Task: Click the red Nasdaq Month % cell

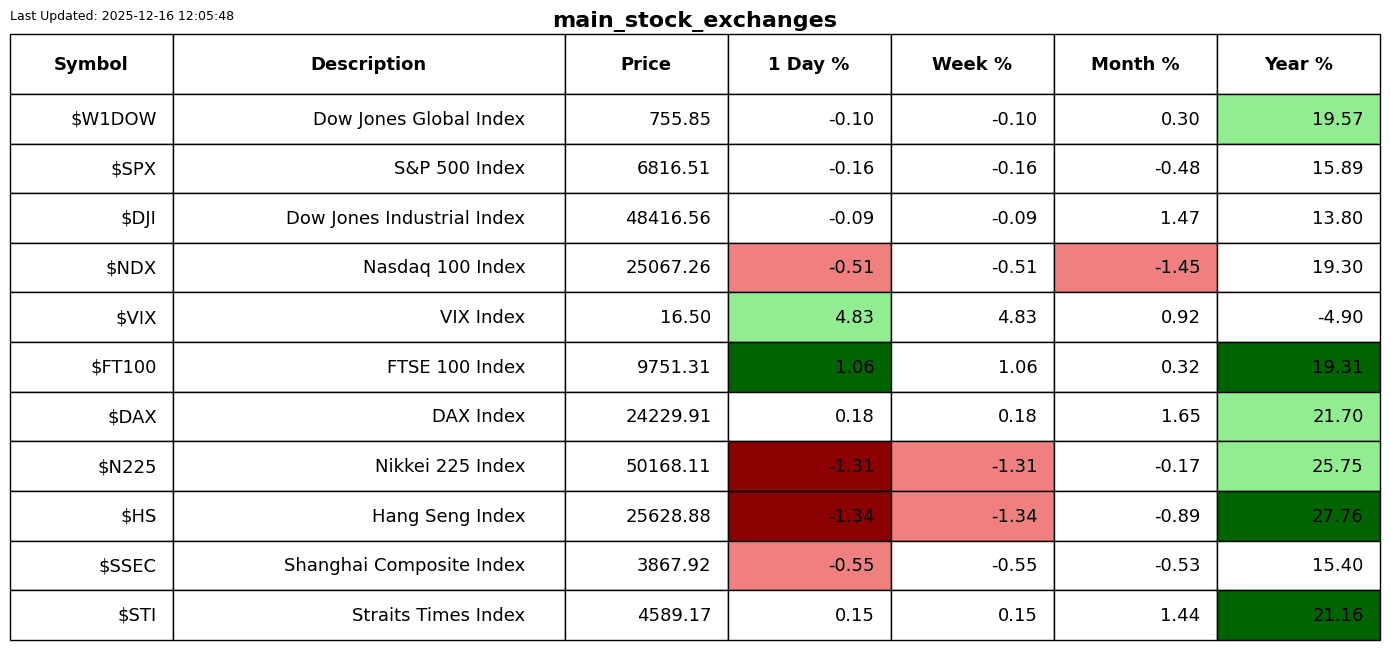Action: click(x=1135, y=268)
